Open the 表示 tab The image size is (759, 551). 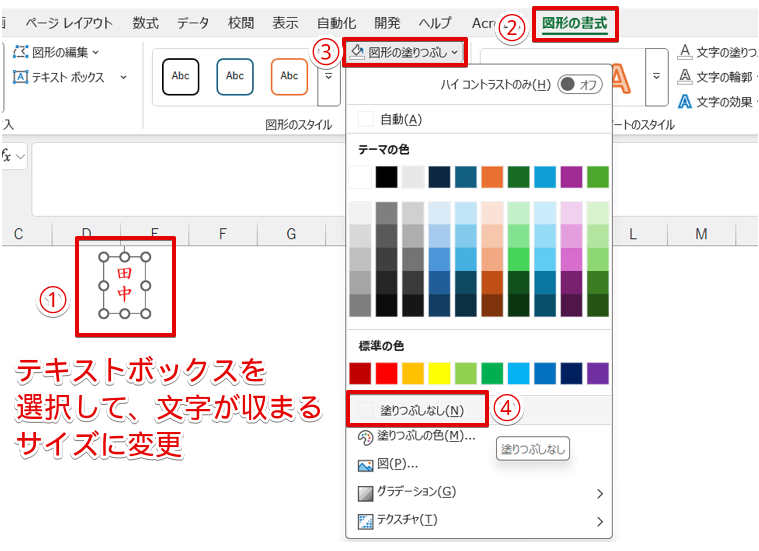click(x=285, y=23)
